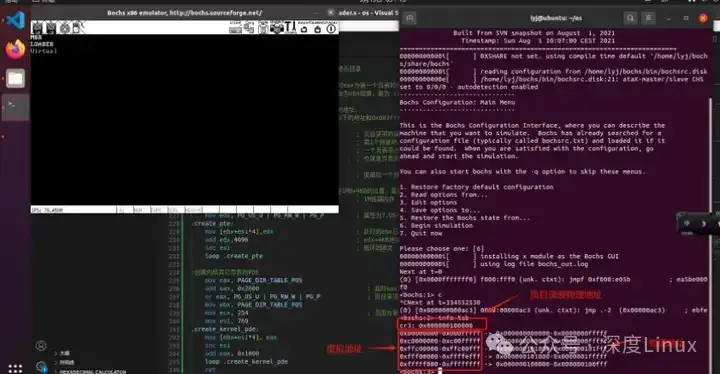Click the Bochs power button icon
The height and width of the screenshot is (374, 720).
331,28
